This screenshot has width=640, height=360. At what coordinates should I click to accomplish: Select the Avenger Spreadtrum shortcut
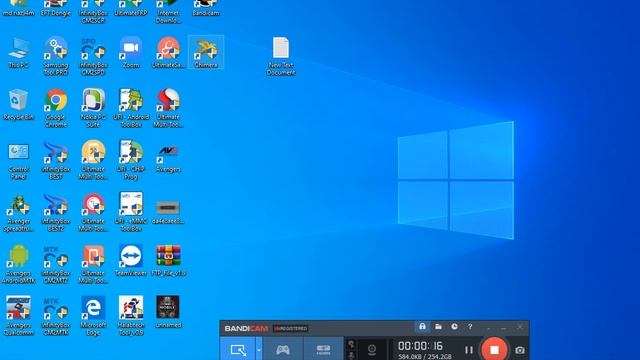point(18,212)
